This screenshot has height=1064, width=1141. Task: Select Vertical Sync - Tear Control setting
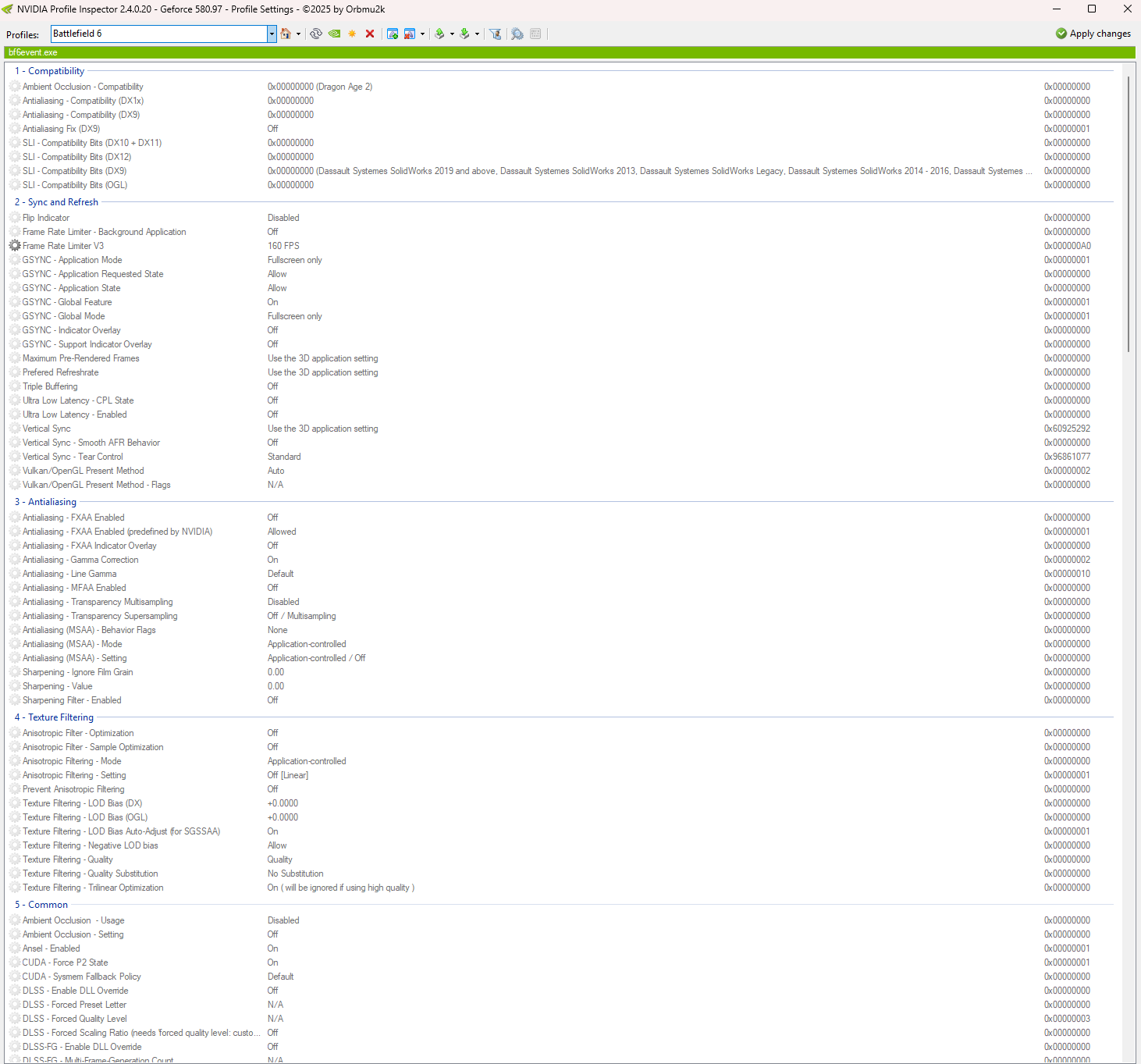pyautogui.click(x=560, y=457)
